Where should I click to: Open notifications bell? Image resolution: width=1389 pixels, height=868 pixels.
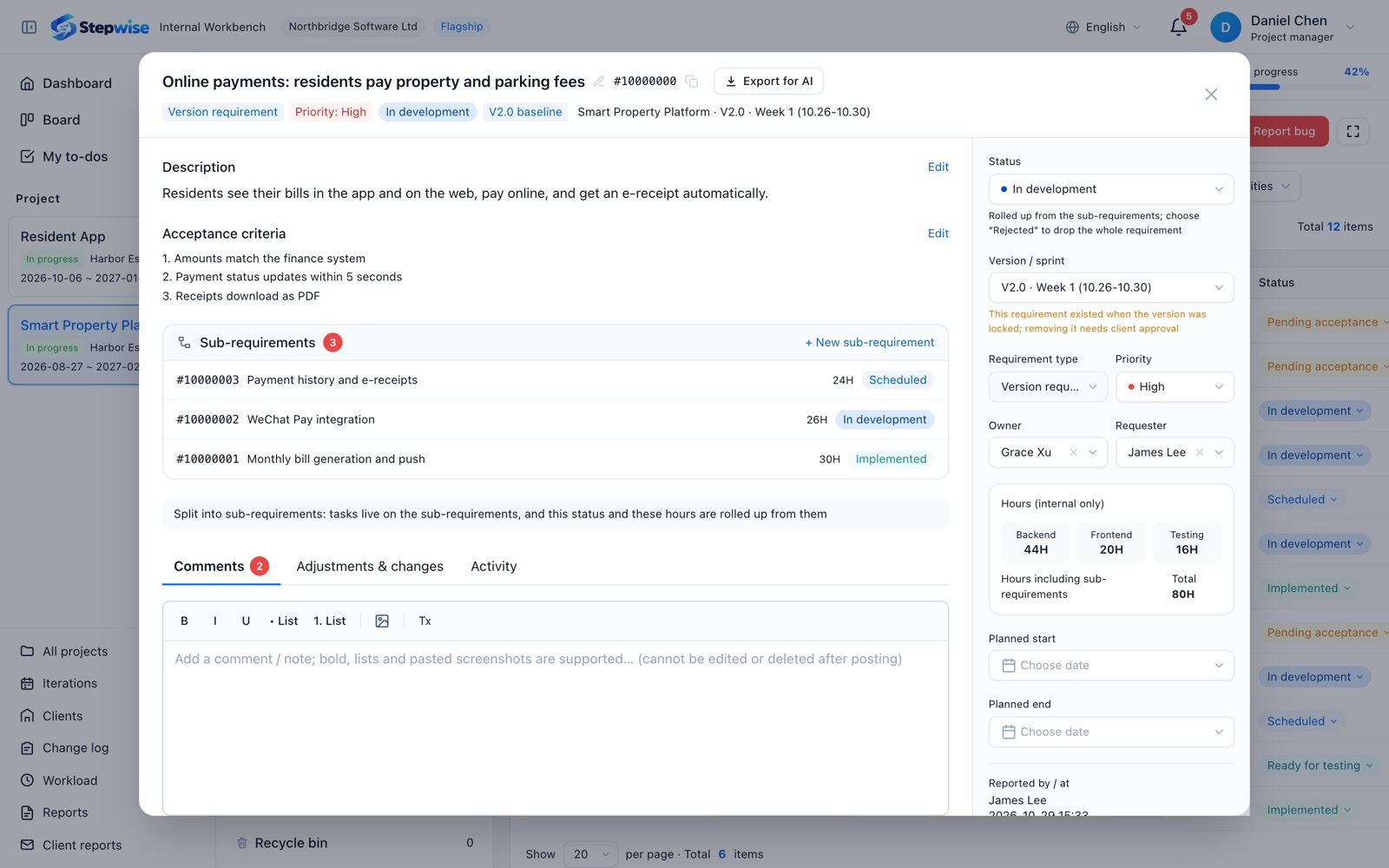click(x=1178, y=27)
